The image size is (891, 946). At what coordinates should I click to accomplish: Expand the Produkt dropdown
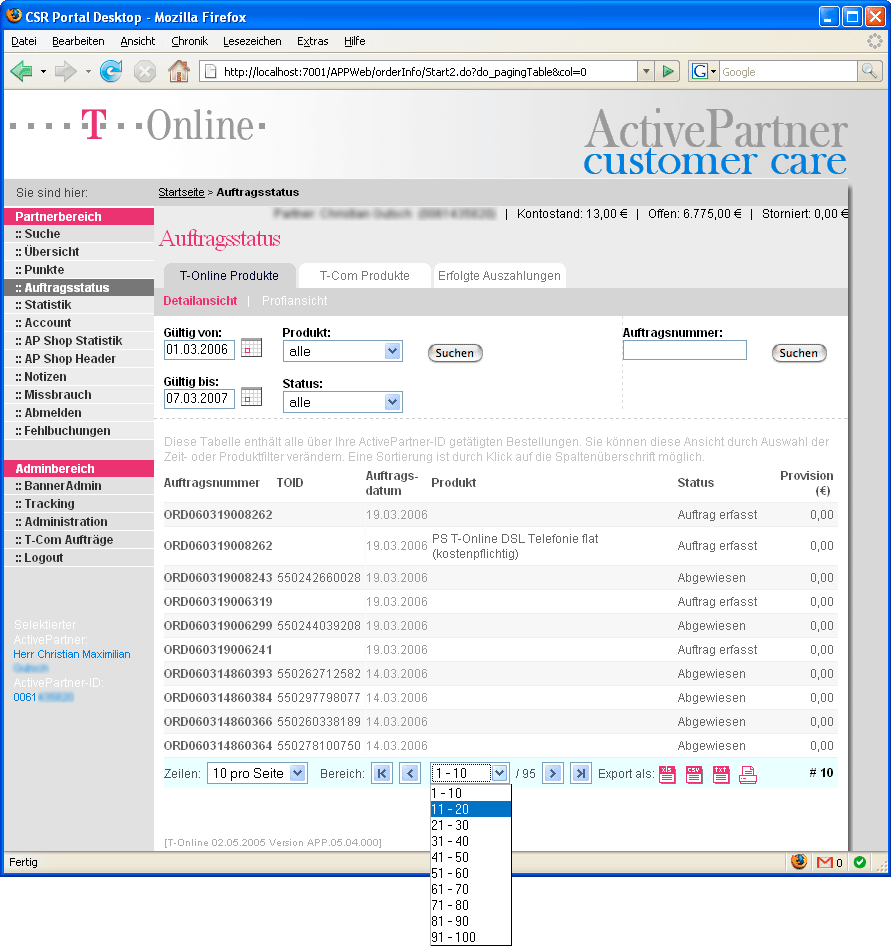coord(392,351)
